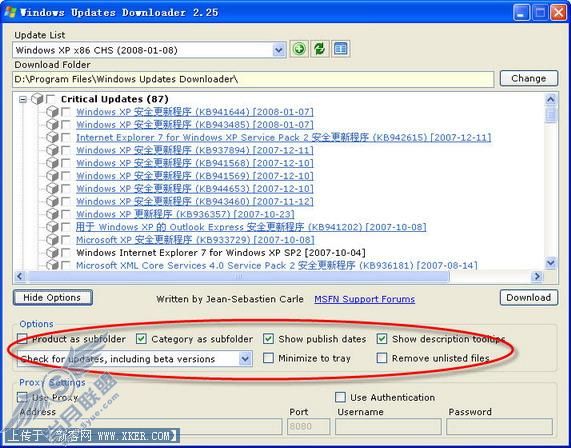This screenshot has height=448, width=571.
Task: Click the green refresh update list icon
Action: point(320,49)
